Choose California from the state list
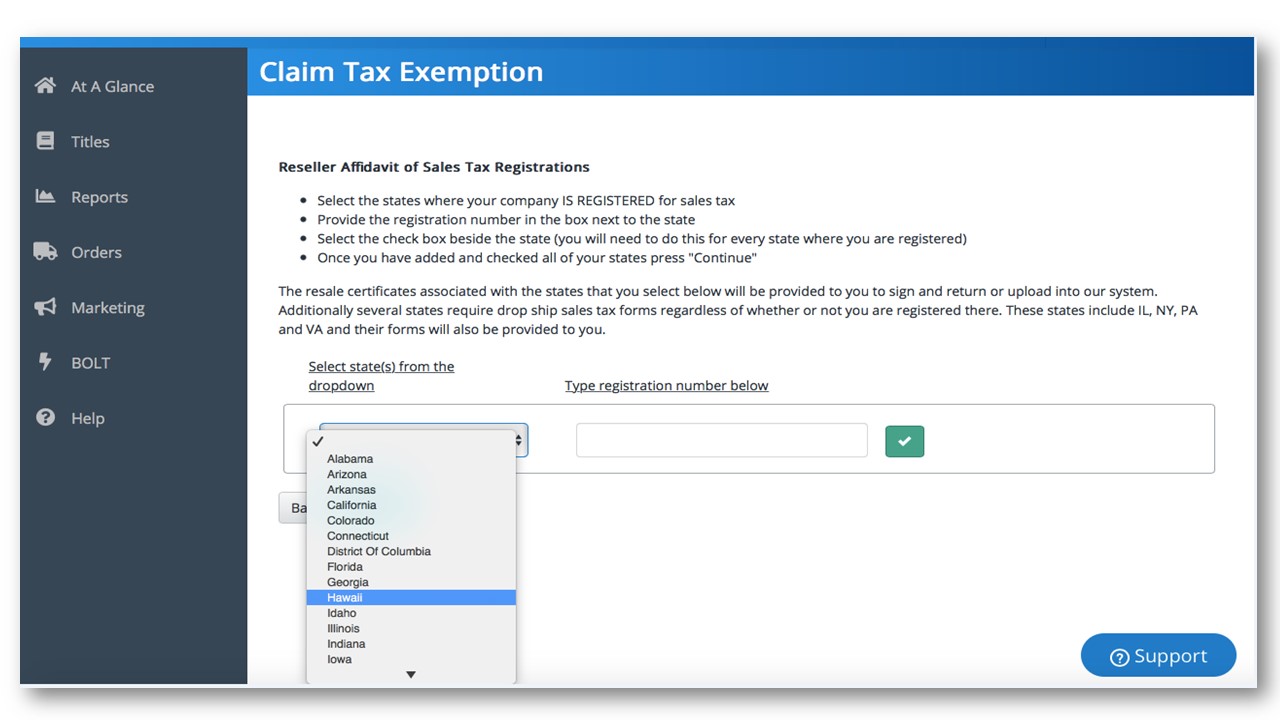 [x=351, y=505]
